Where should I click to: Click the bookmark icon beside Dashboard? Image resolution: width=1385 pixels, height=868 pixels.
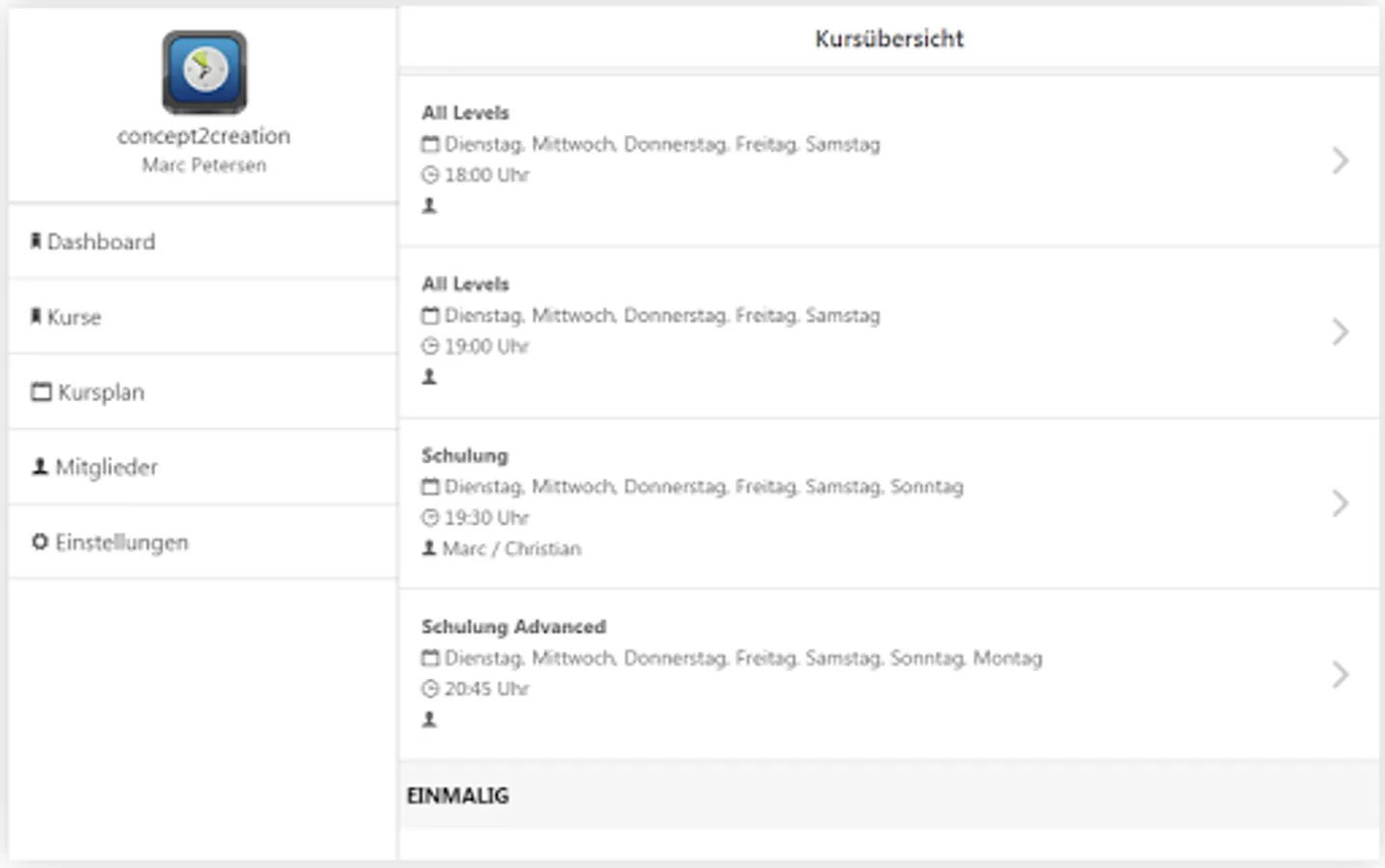(x=36, y=241)
